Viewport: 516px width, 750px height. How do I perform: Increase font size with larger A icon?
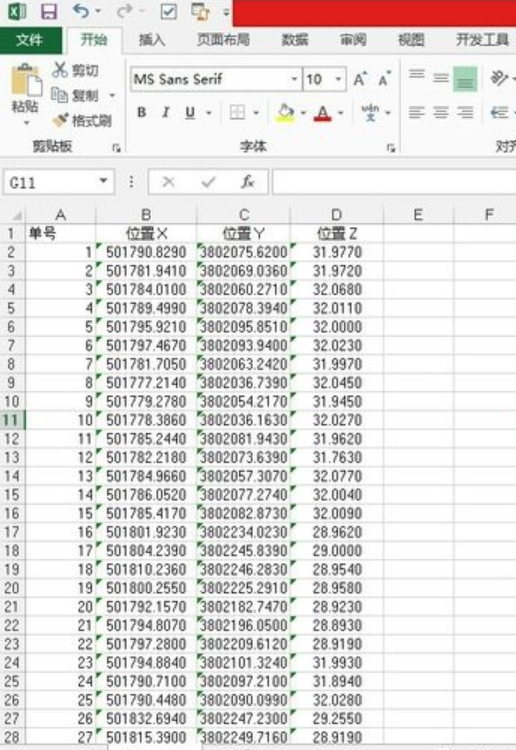[360, 79]
